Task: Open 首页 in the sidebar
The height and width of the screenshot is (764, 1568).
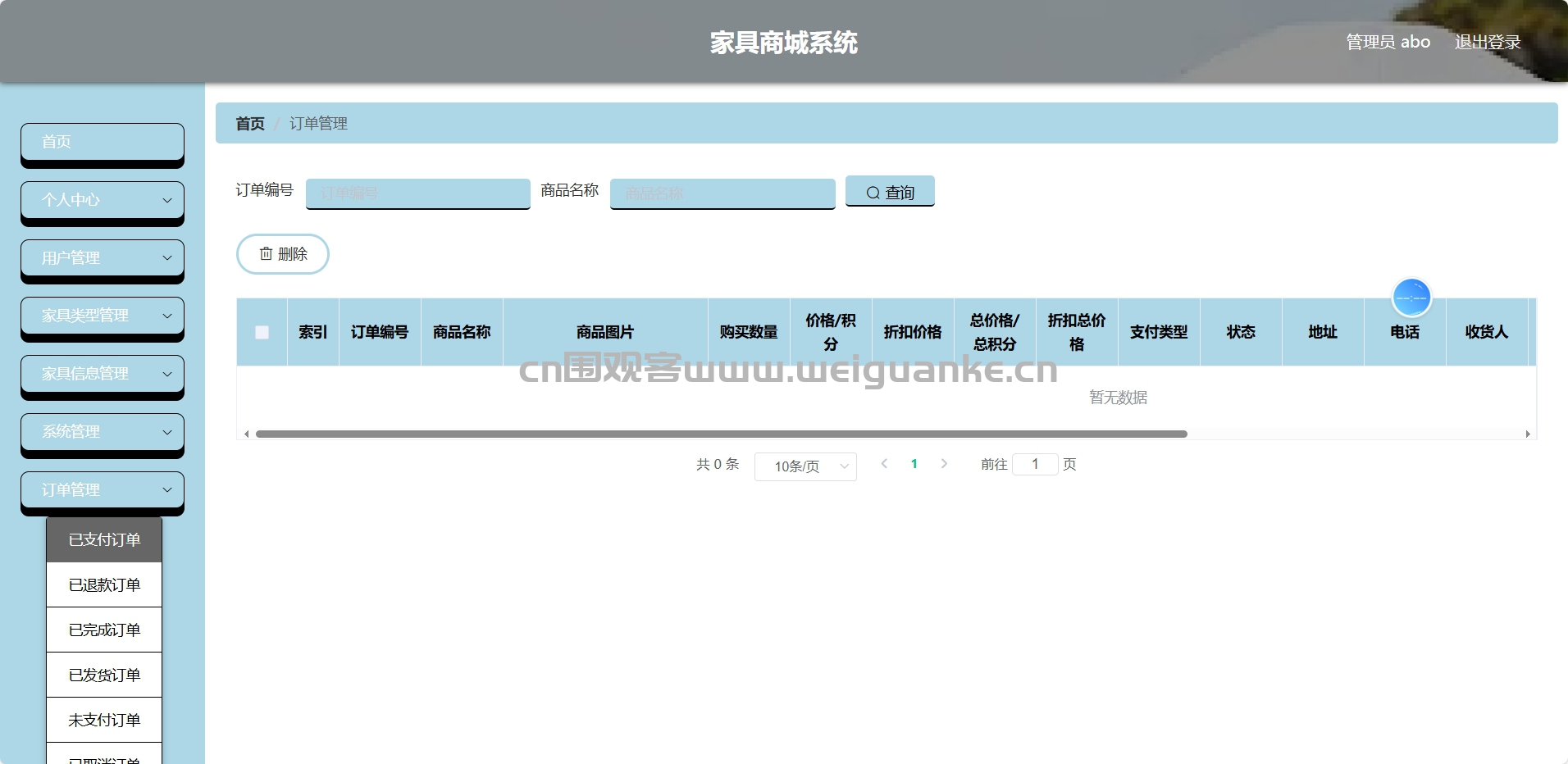Action: [103, 142]
